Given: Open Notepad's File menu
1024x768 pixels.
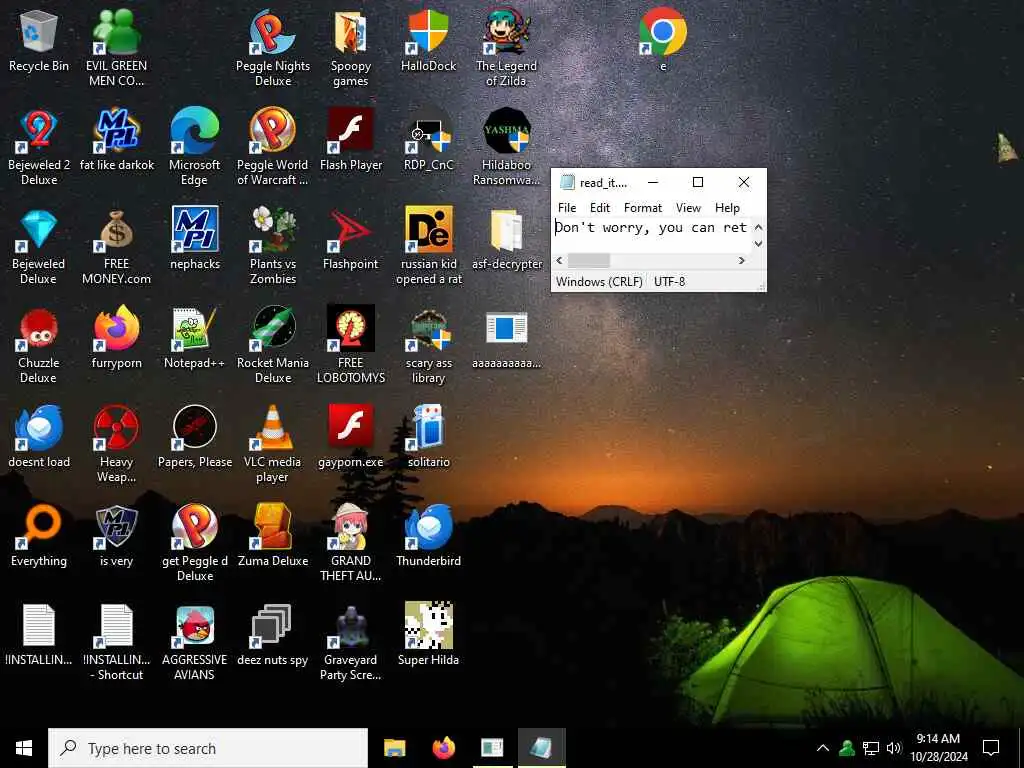Looking at the screenshot, I should point(567,208).
